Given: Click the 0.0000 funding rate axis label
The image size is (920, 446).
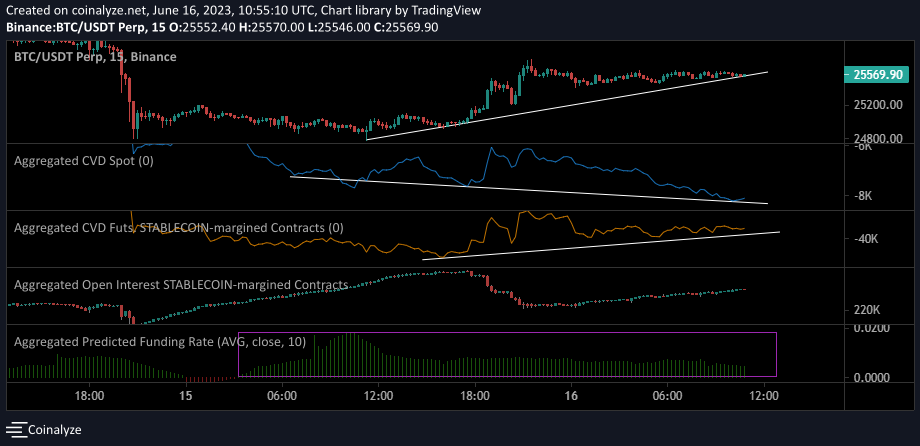Looking at the screenshot, I should (871, 378).
